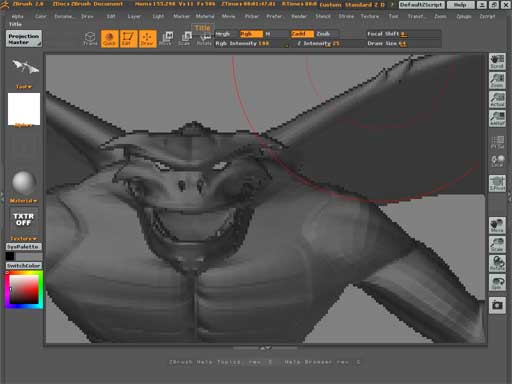Image resolution: width=512 pixels, height=384 pixels.
Task: Select the Rotate transform icon in the top toolbar
Action: point(204,40)
